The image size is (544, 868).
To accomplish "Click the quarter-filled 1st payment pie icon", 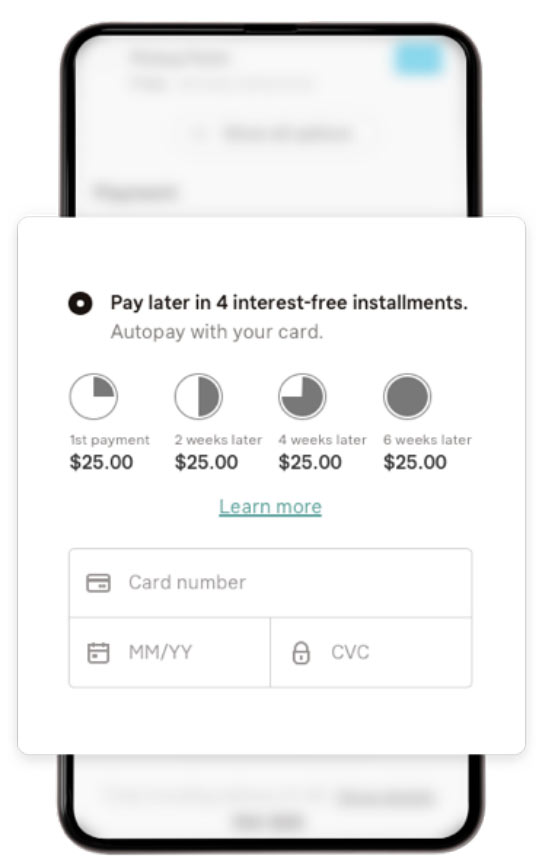I will point(94,396).
